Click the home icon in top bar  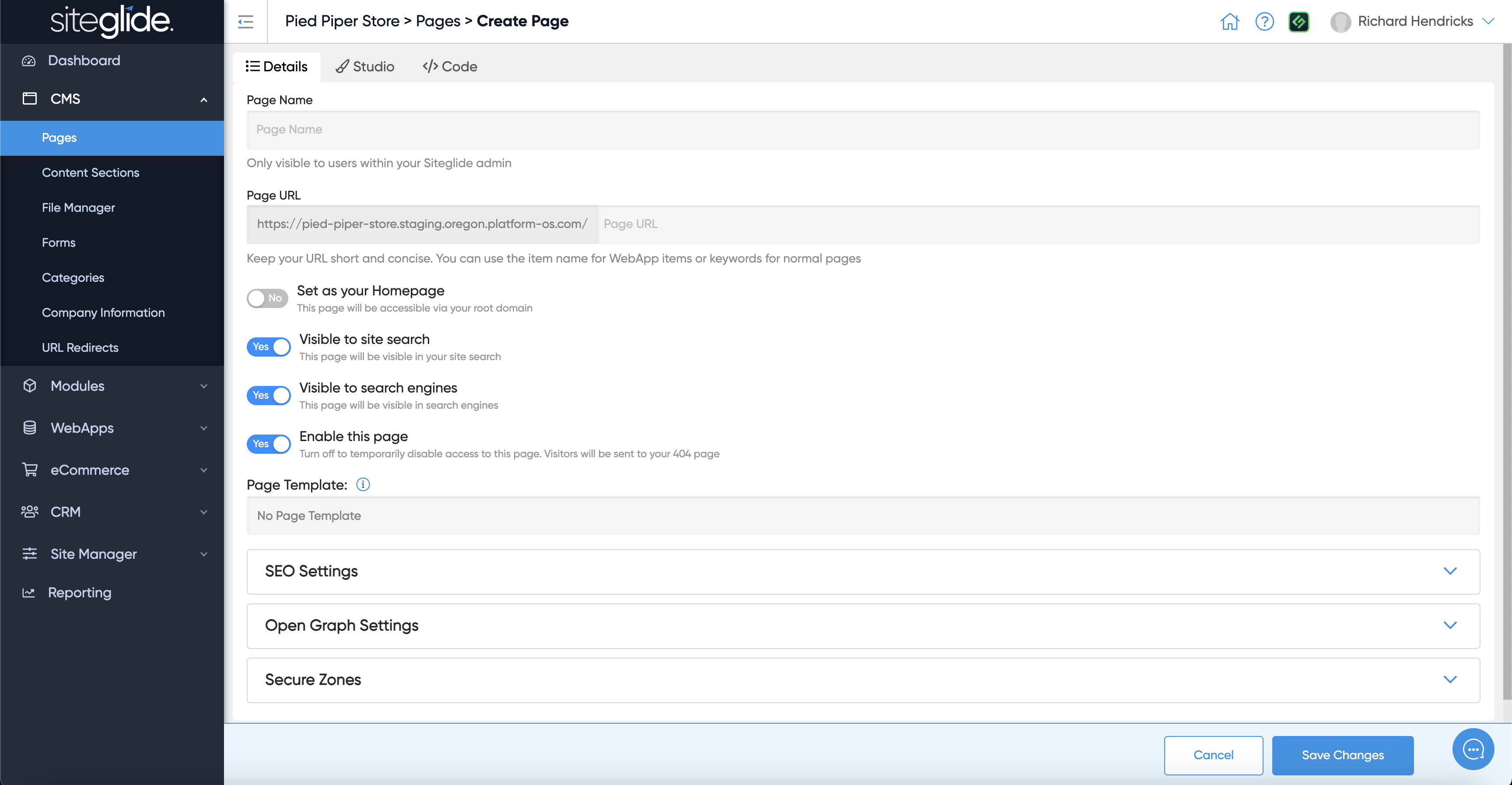tap(1229, 22)
